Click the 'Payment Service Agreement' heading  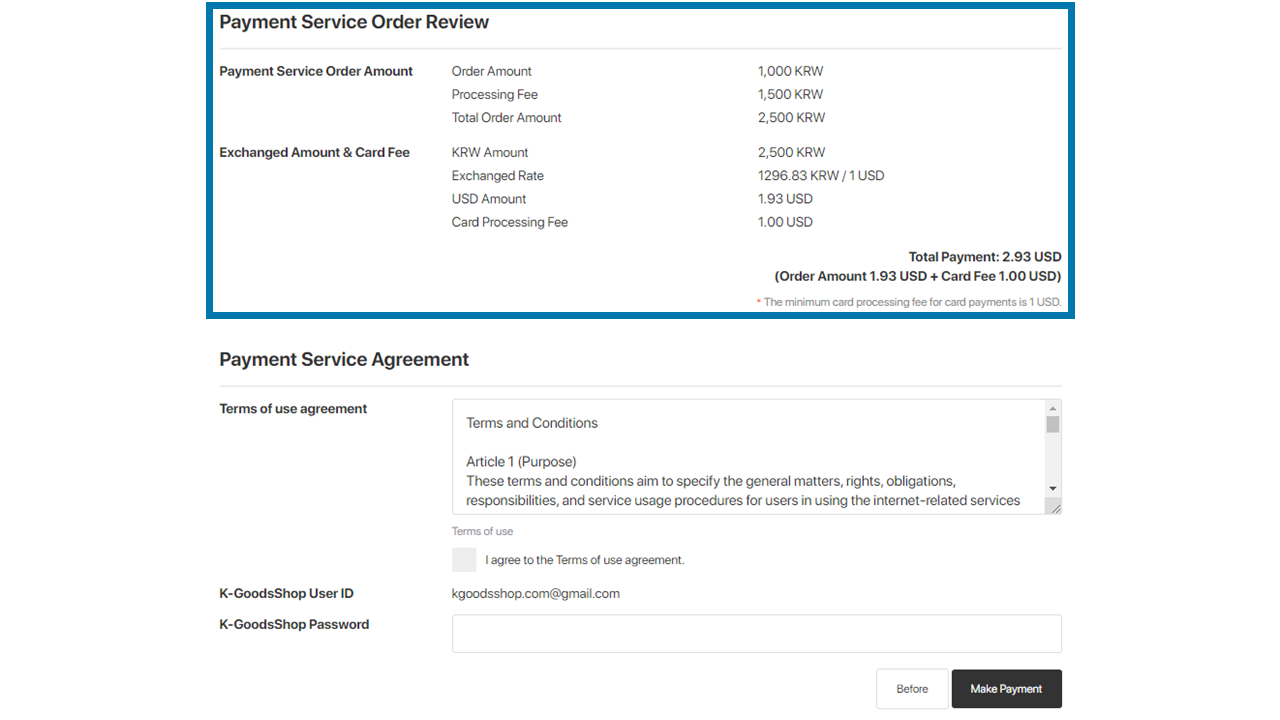pos(344,360)
